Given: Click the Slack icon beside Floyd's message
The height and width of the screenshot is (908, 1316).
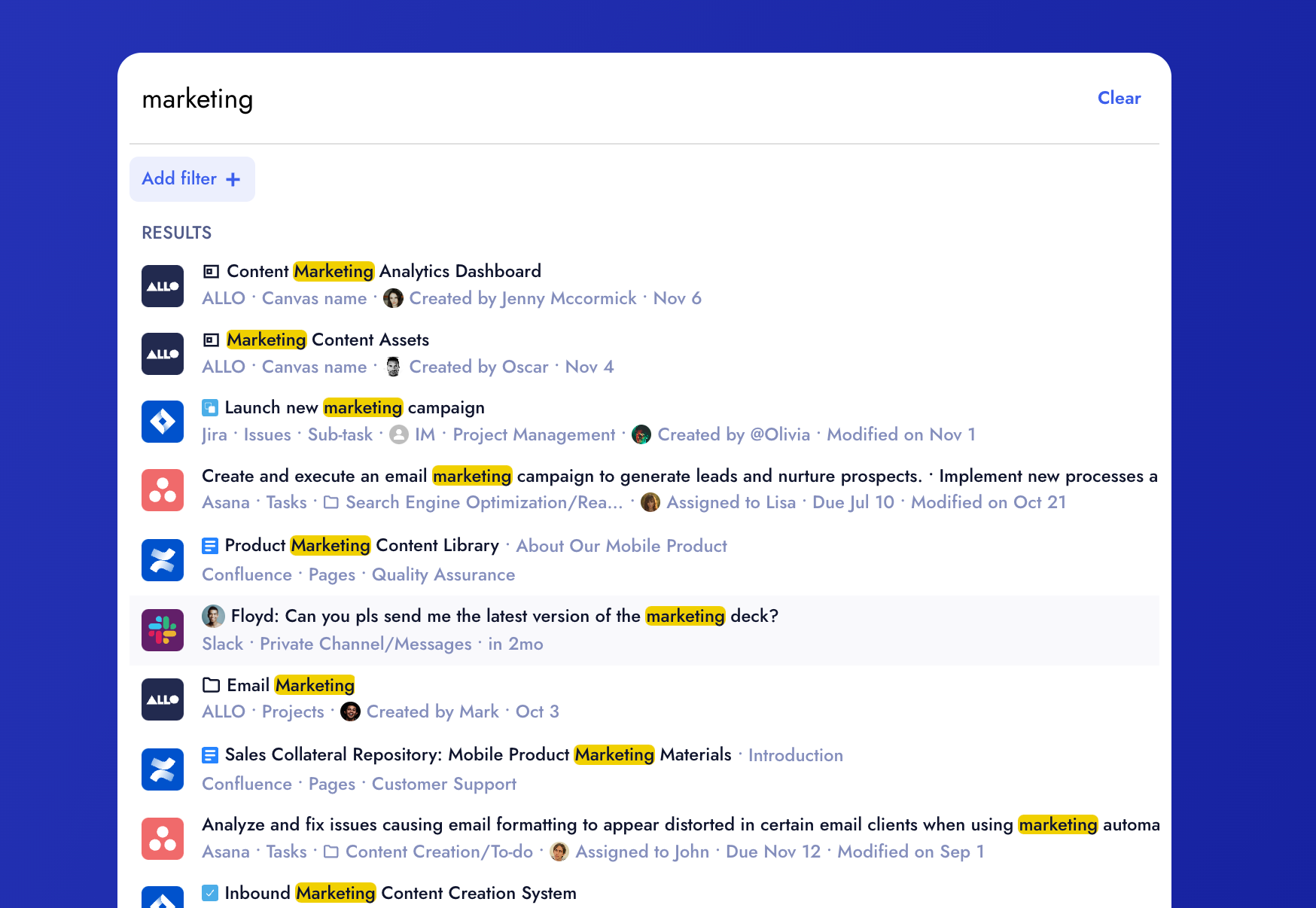Looking at the screenshot, I should point(163,630).
